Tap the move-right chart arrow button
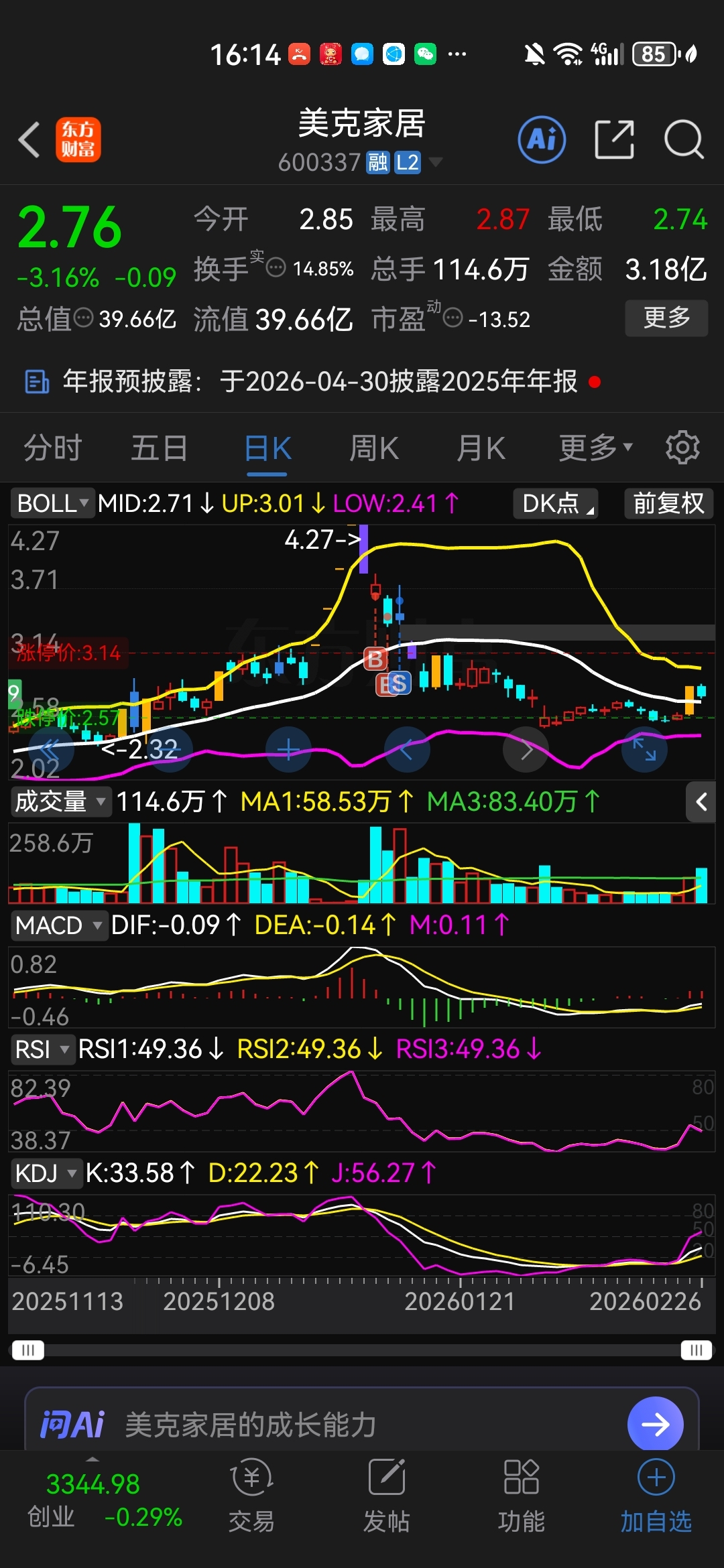Viewport: 724px width, 1568px height. (526, 750)
